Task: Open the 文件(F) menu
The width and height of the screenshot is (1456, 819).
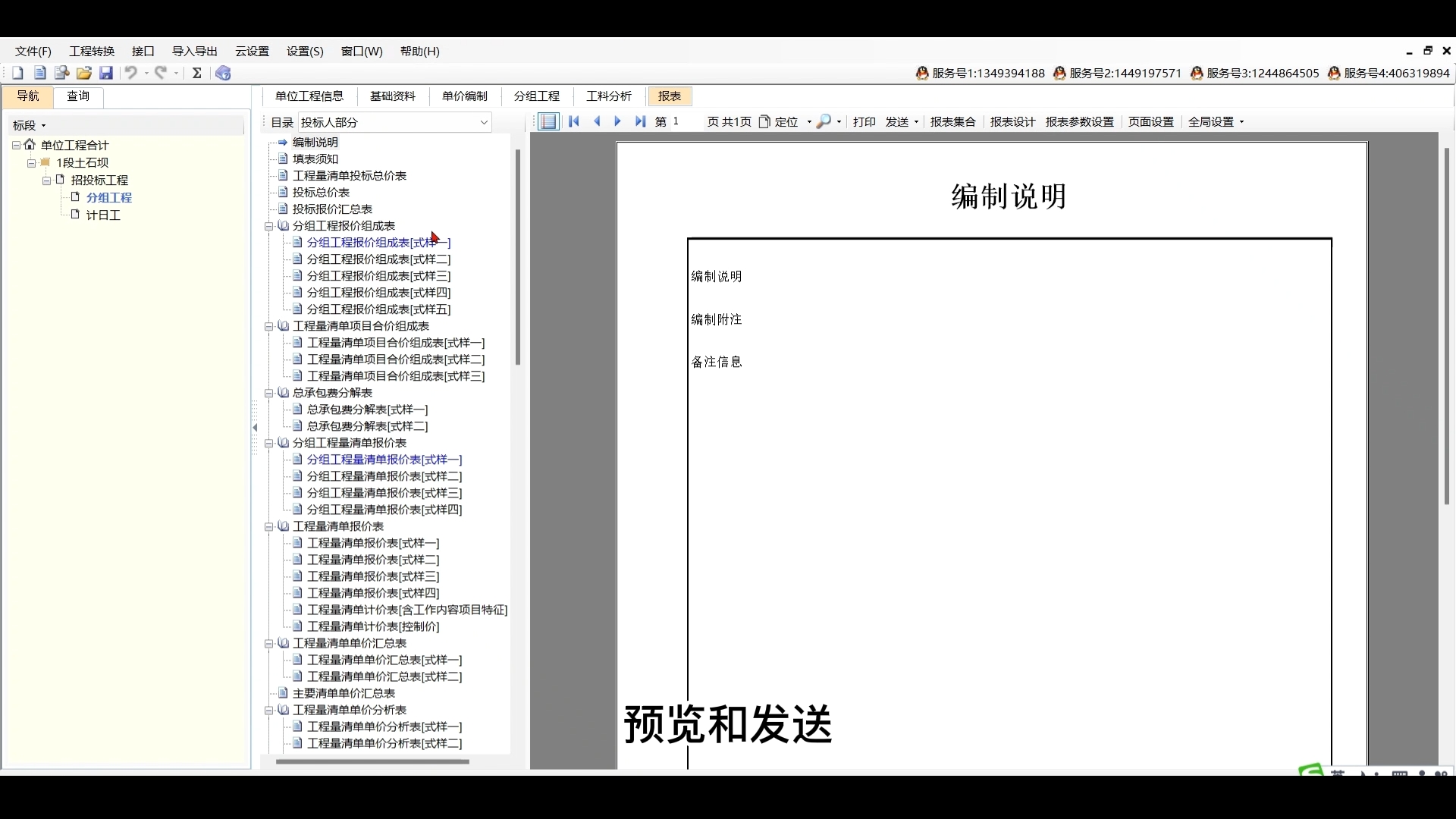Action: coord(33,51)
